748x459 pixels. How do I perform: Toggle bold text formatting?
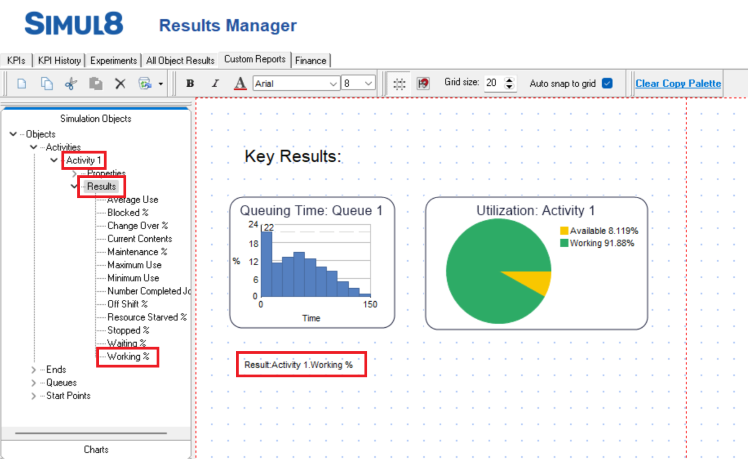[191, 84]
